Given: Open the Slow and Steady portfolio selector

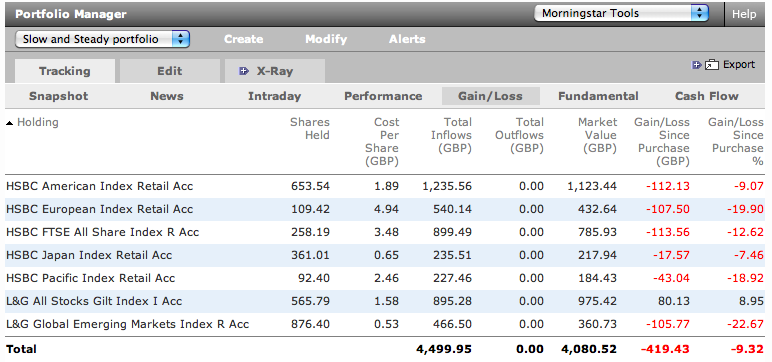Looking at the screenshot, I should pyautogui.click(x=102, y=39).
